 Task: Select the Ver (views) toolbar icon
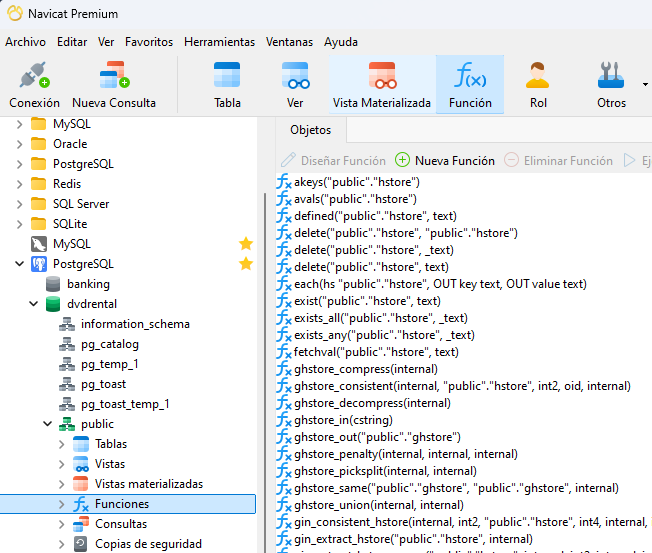(295, 75)
